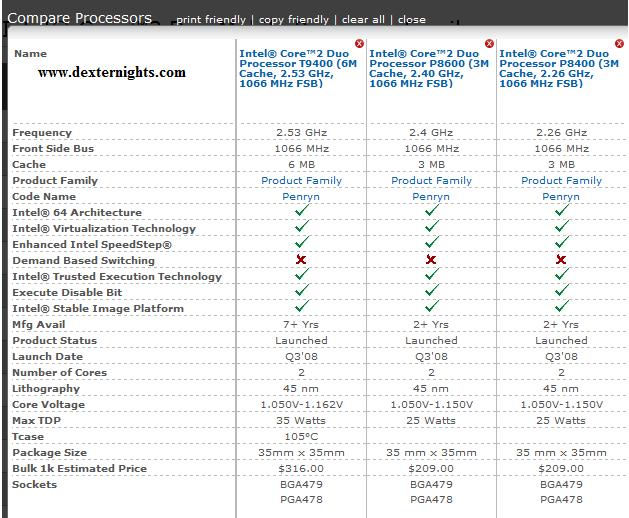The width and height of the screenshot is (629, 518).
Task: Click the Launch Date row label
Action: (47, 356)
